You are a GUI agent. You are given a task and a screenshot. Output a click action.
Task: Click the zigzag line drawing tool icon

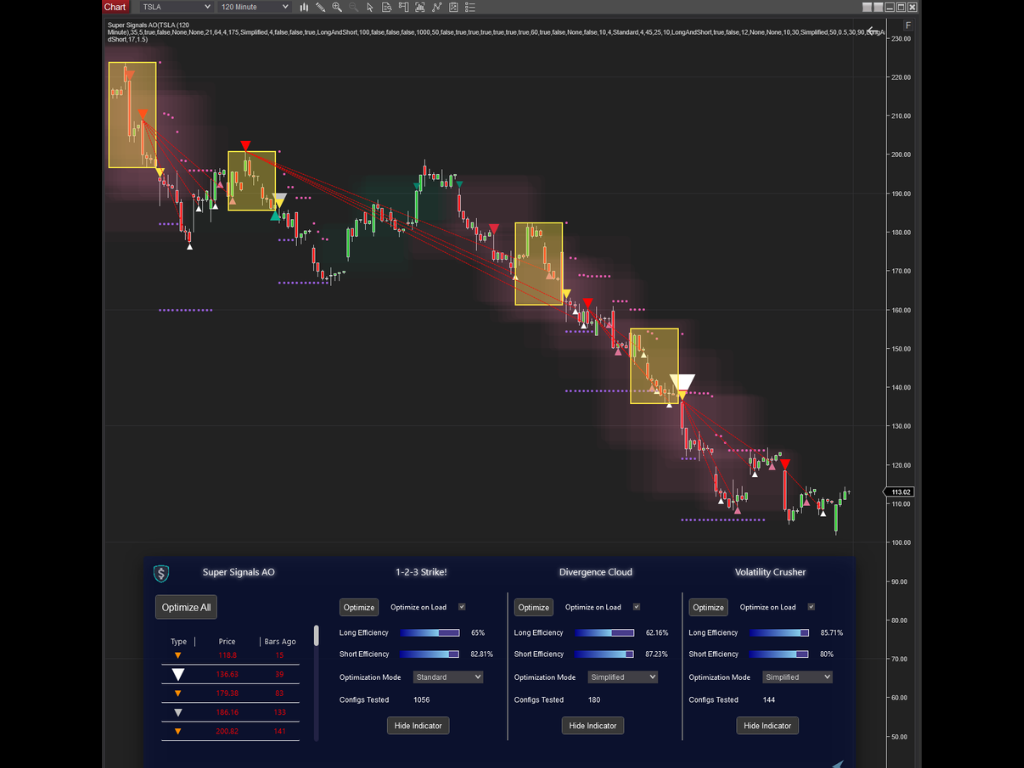pos(437,7)
